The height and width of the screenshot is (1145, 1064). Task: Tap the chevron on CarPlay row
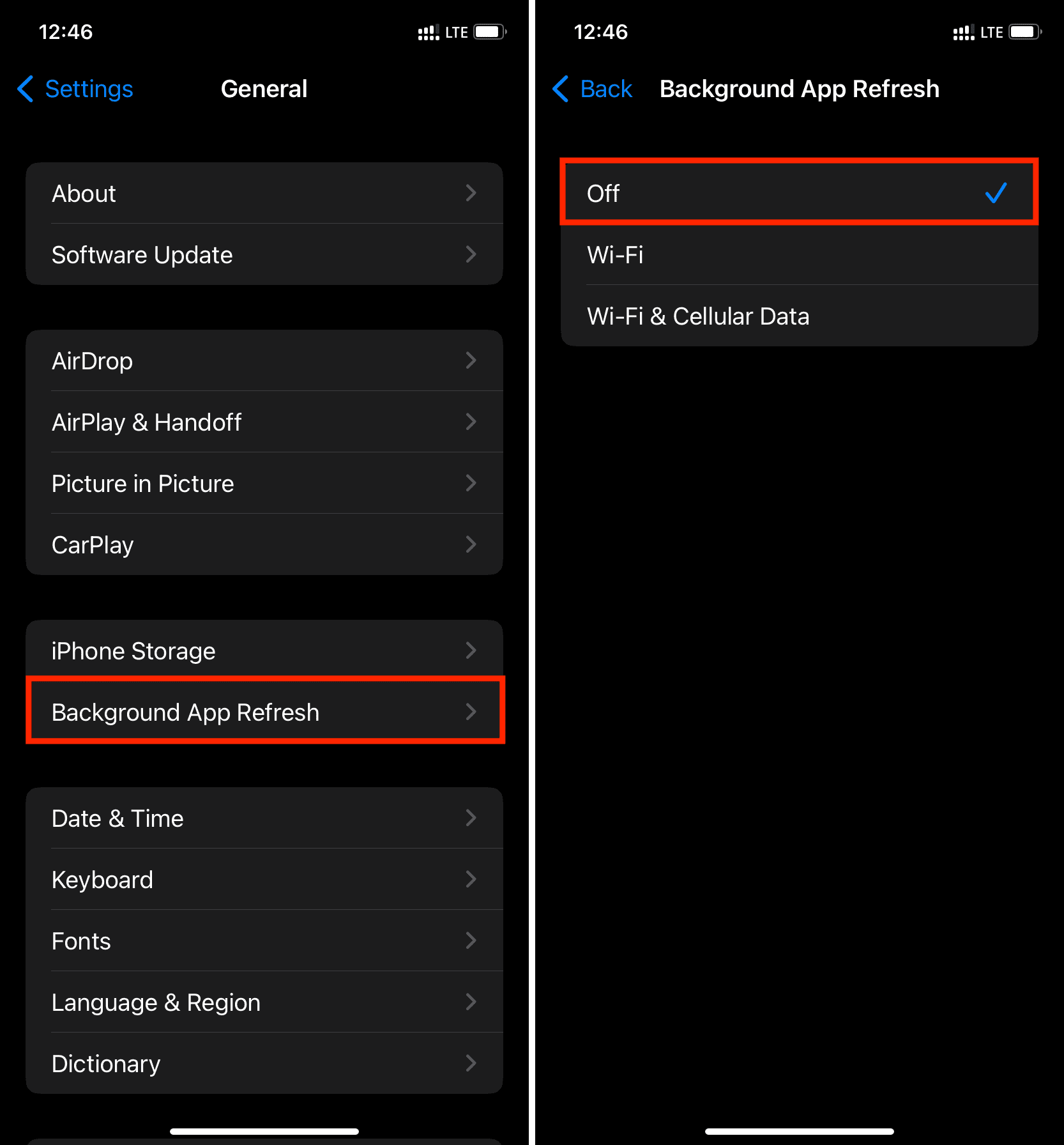471,544
